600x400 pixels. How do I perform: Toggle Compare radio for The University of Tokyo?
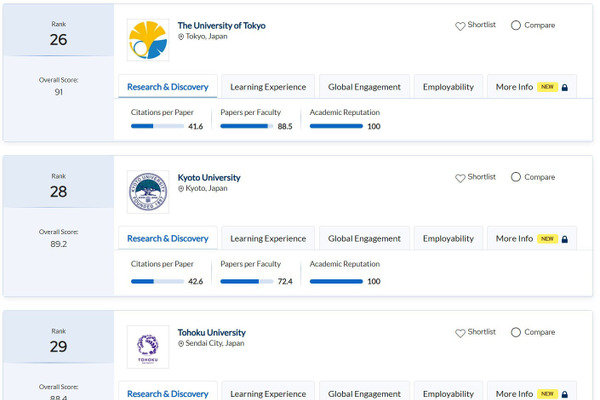(516, 26)
